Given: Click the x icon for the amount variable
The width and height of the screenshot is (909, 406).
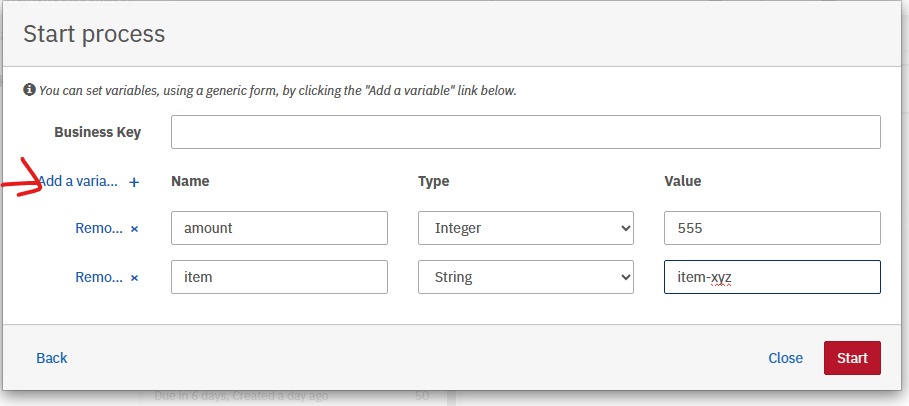Looking at the screenshot, I should (x=134, y=228).
